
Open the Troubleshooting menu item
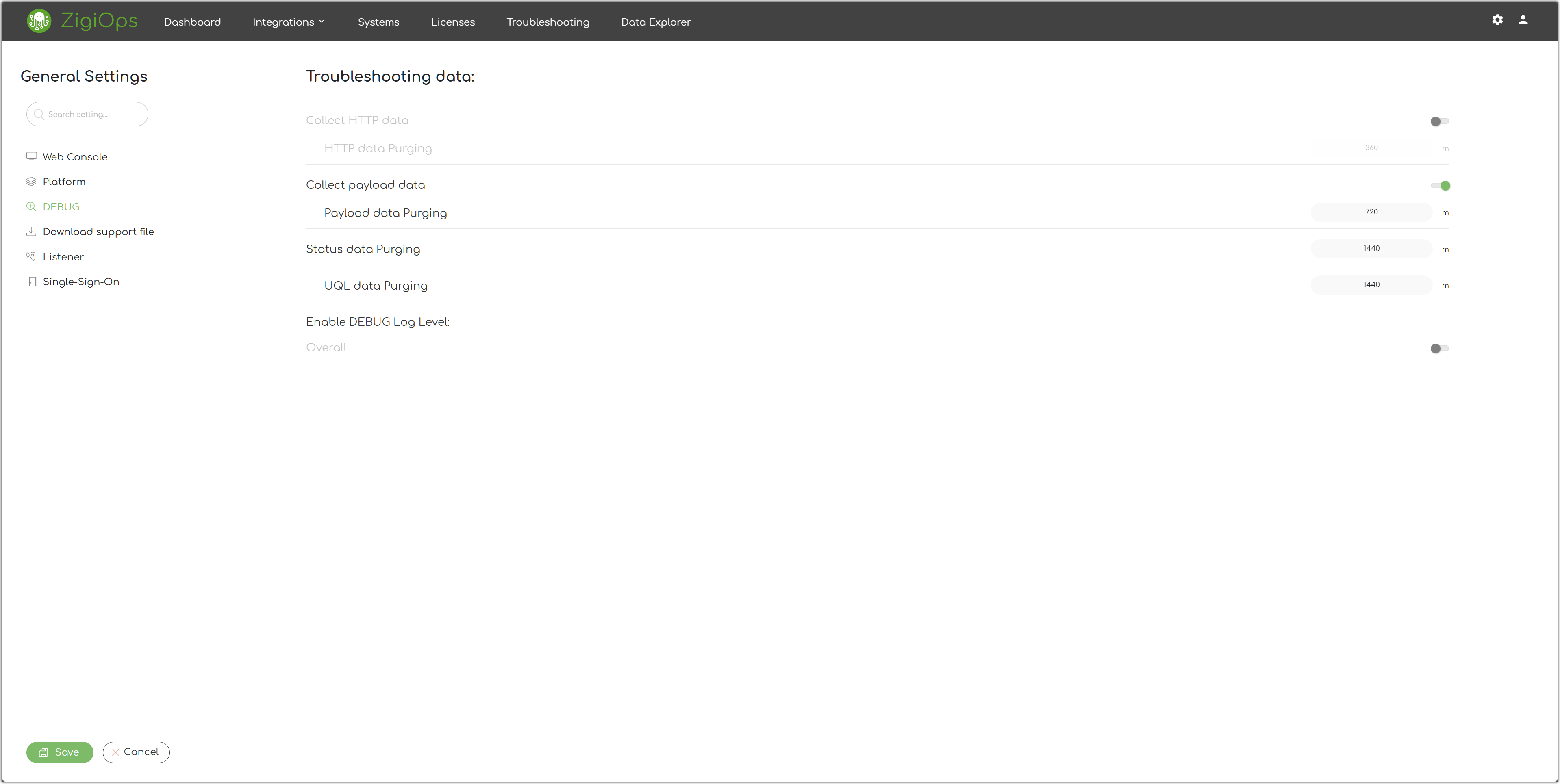tap(548, 22)
